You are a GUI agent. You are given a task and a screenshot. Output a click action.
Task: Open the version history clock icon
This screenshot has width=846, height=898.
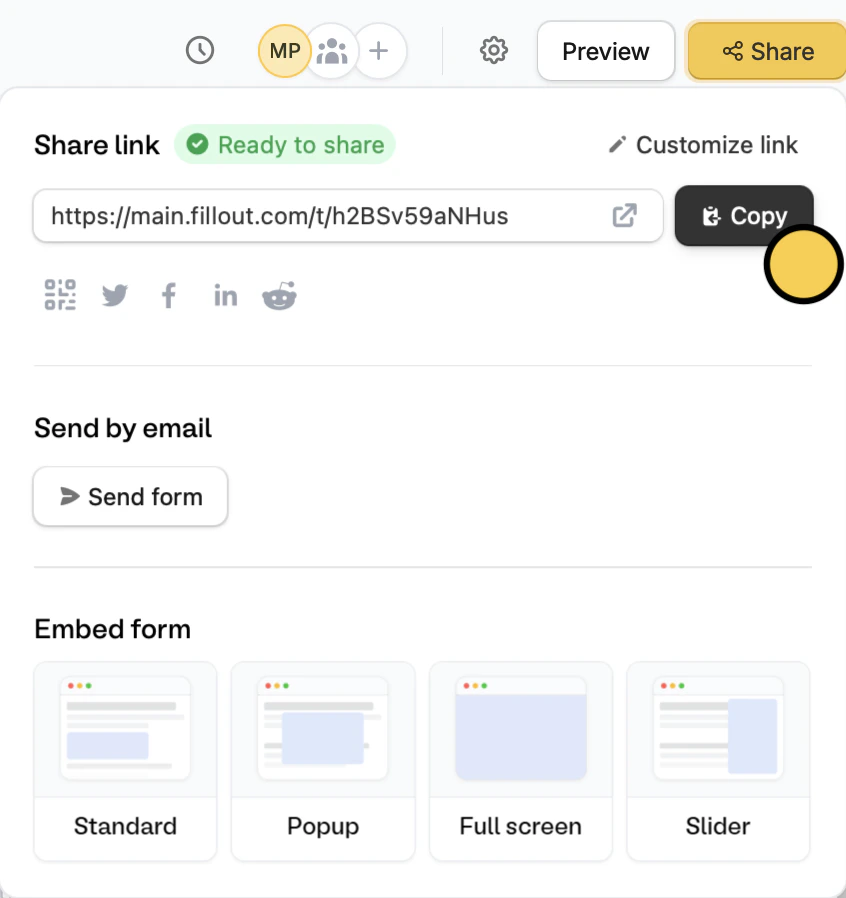199,50
